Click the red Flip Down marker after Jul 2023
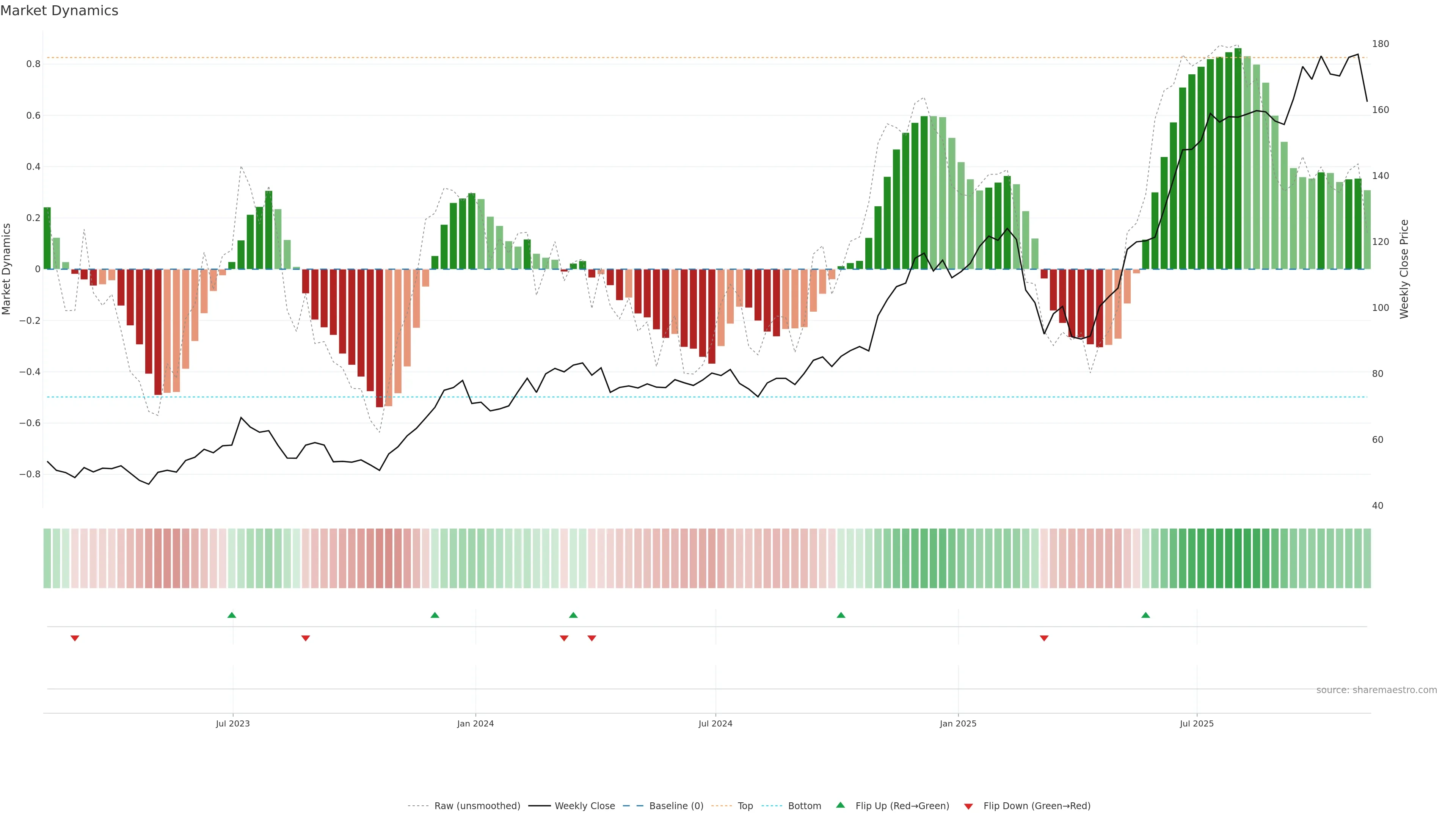This screenshot has height=819, width=1456. (x=306, y=638)
